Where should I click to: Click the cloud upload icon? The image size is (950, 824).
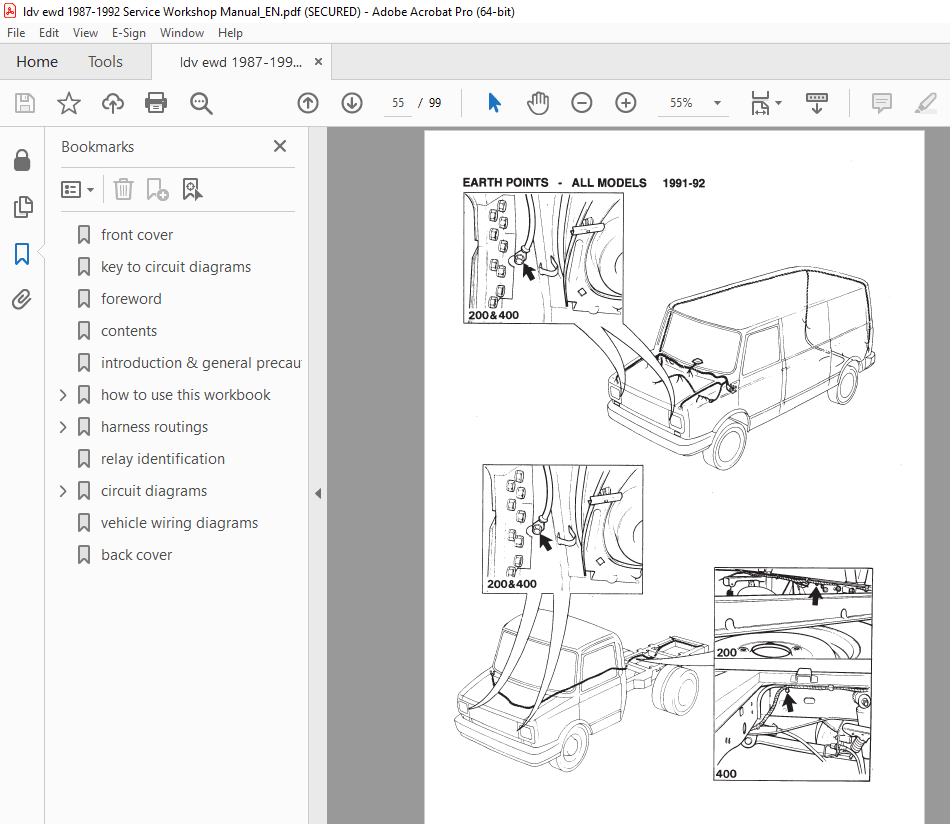pos(113,103)
